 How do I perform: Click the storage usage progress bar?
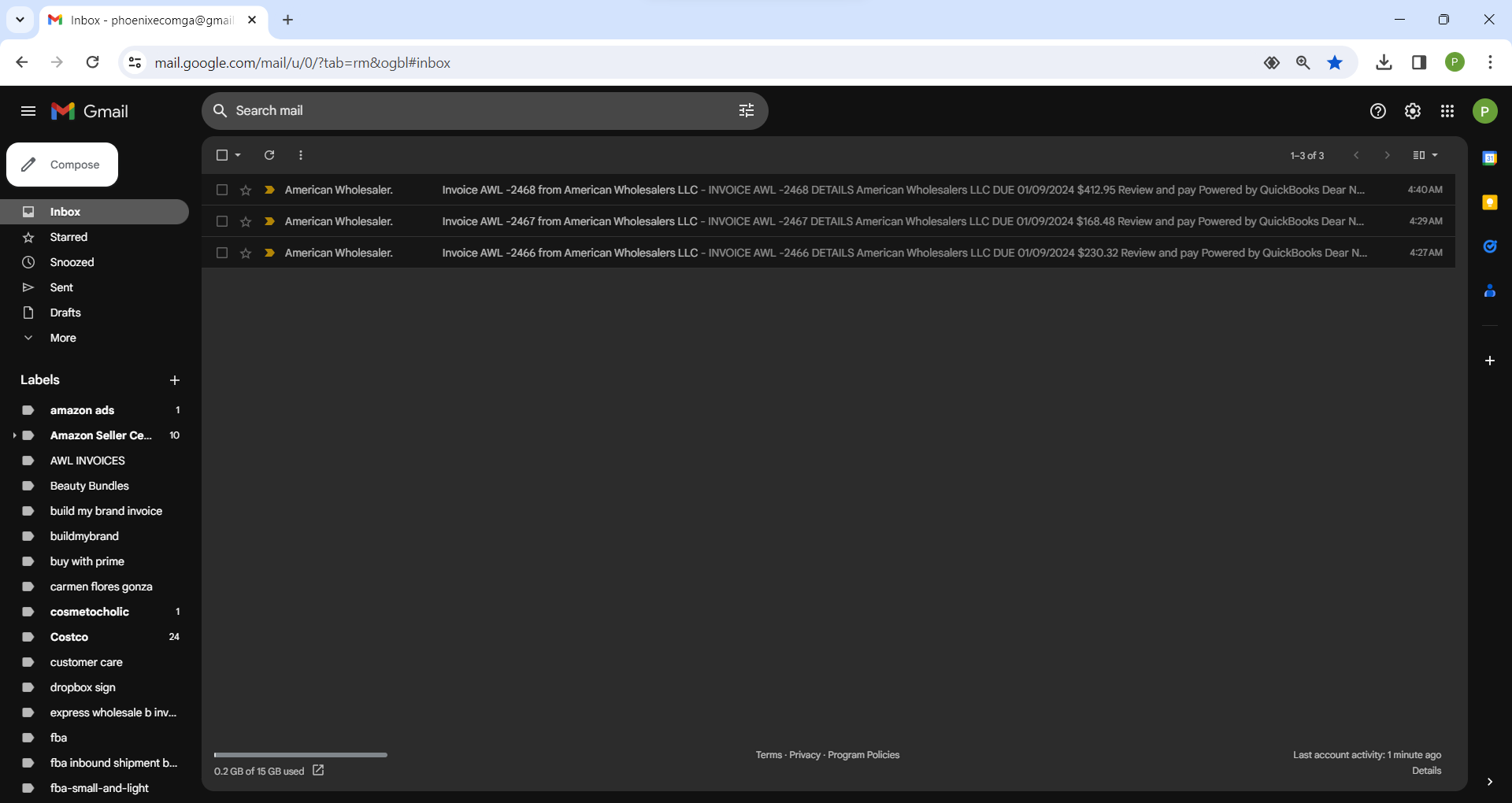point(301,755)
